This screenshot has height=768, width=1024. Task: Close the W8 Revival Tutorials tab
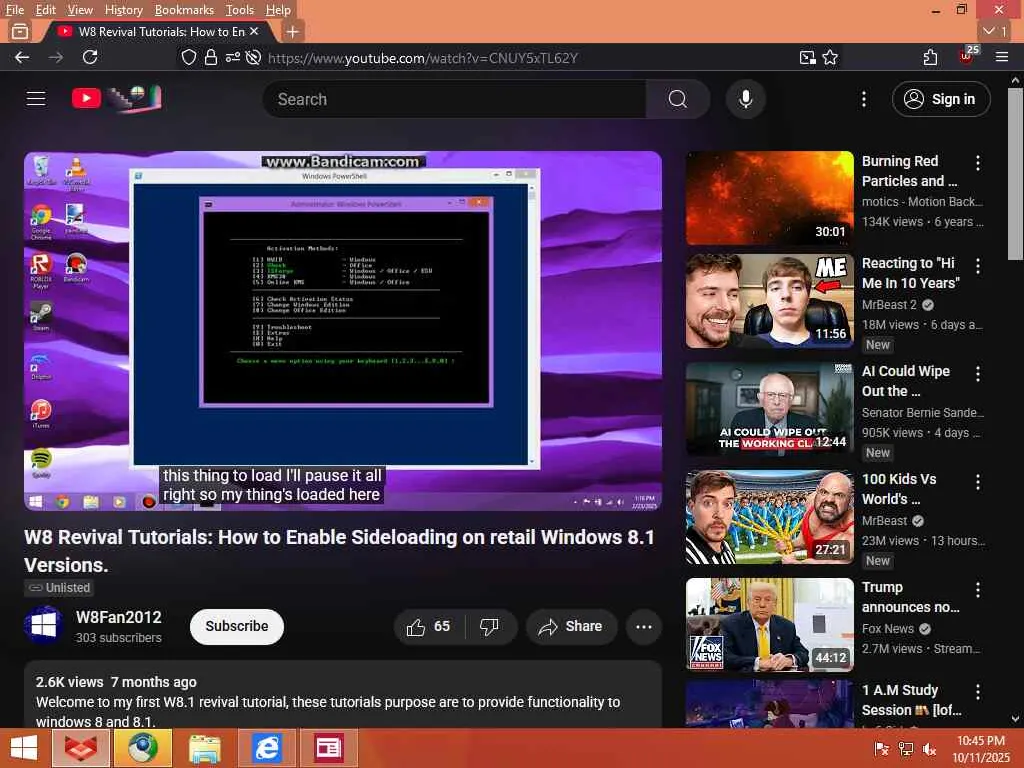tap(254, 31)
